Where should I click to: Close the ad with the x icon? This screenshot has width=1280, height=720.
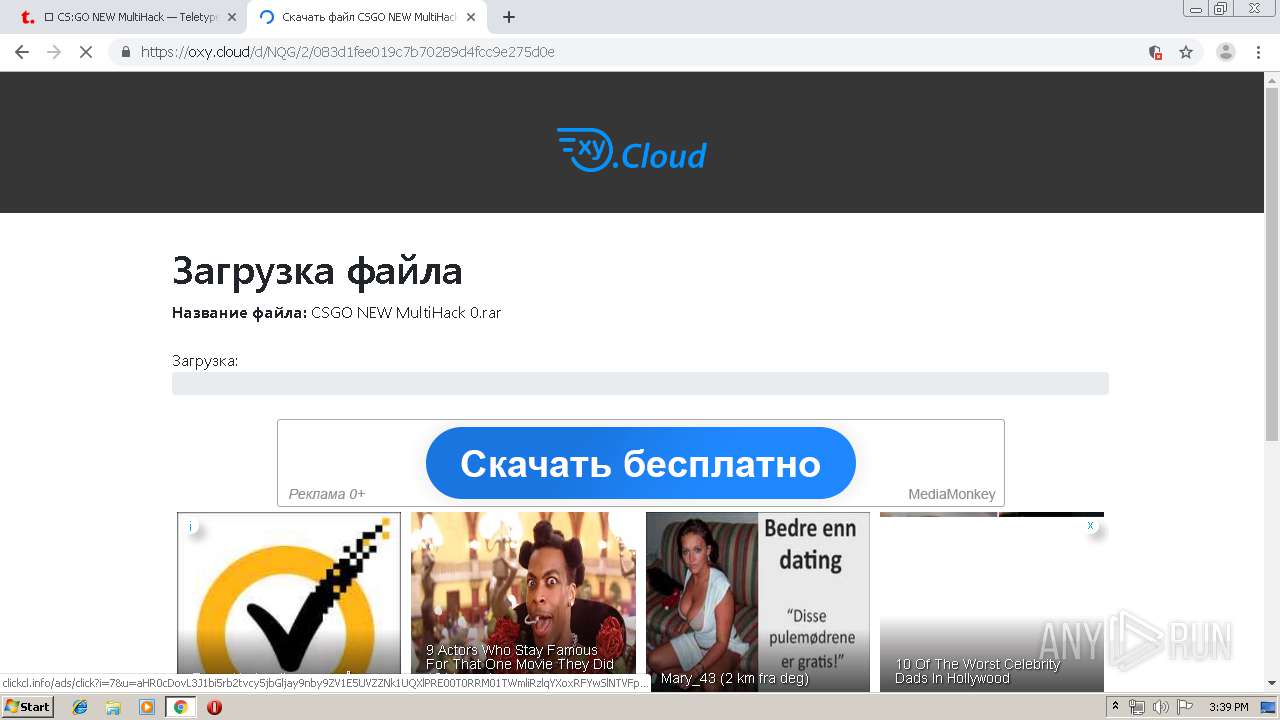[x=1090, y=525]
